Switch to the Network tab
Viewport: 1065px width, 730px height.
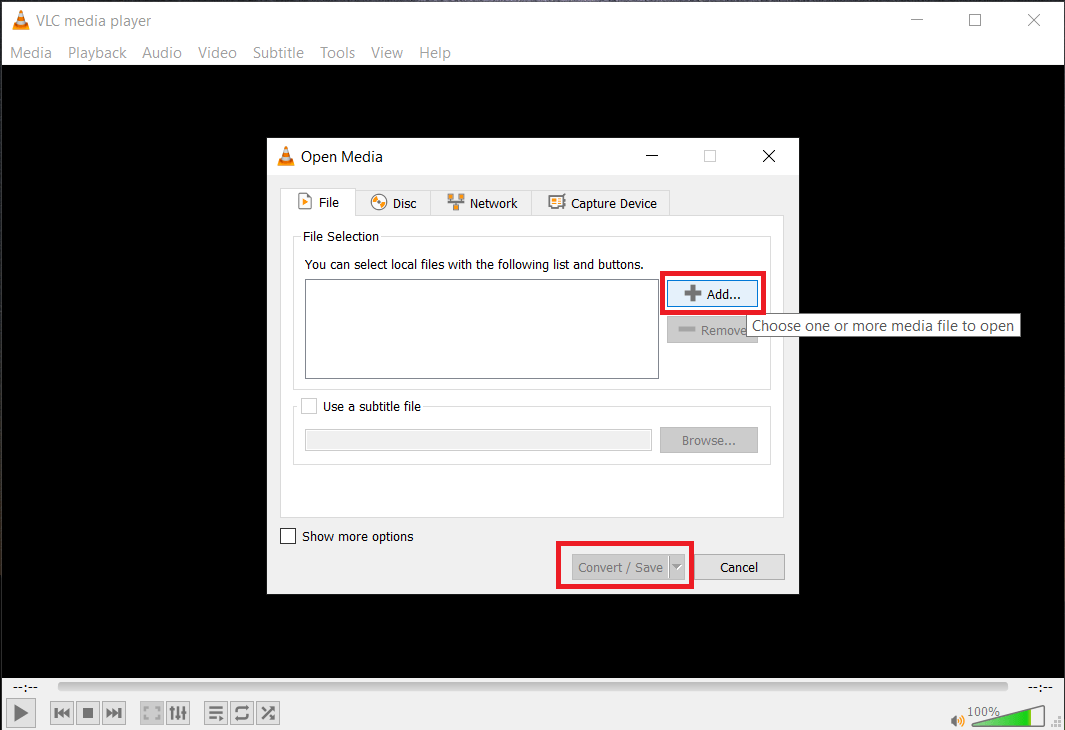pyautogui.click(x=481, y=202)
